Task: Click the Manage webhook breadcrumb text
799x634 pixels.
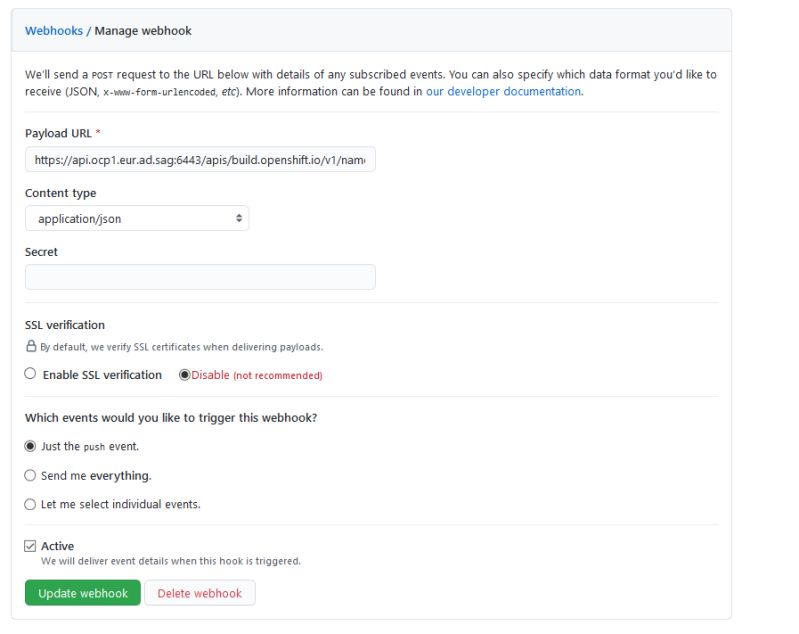Action: click(143, 31)
